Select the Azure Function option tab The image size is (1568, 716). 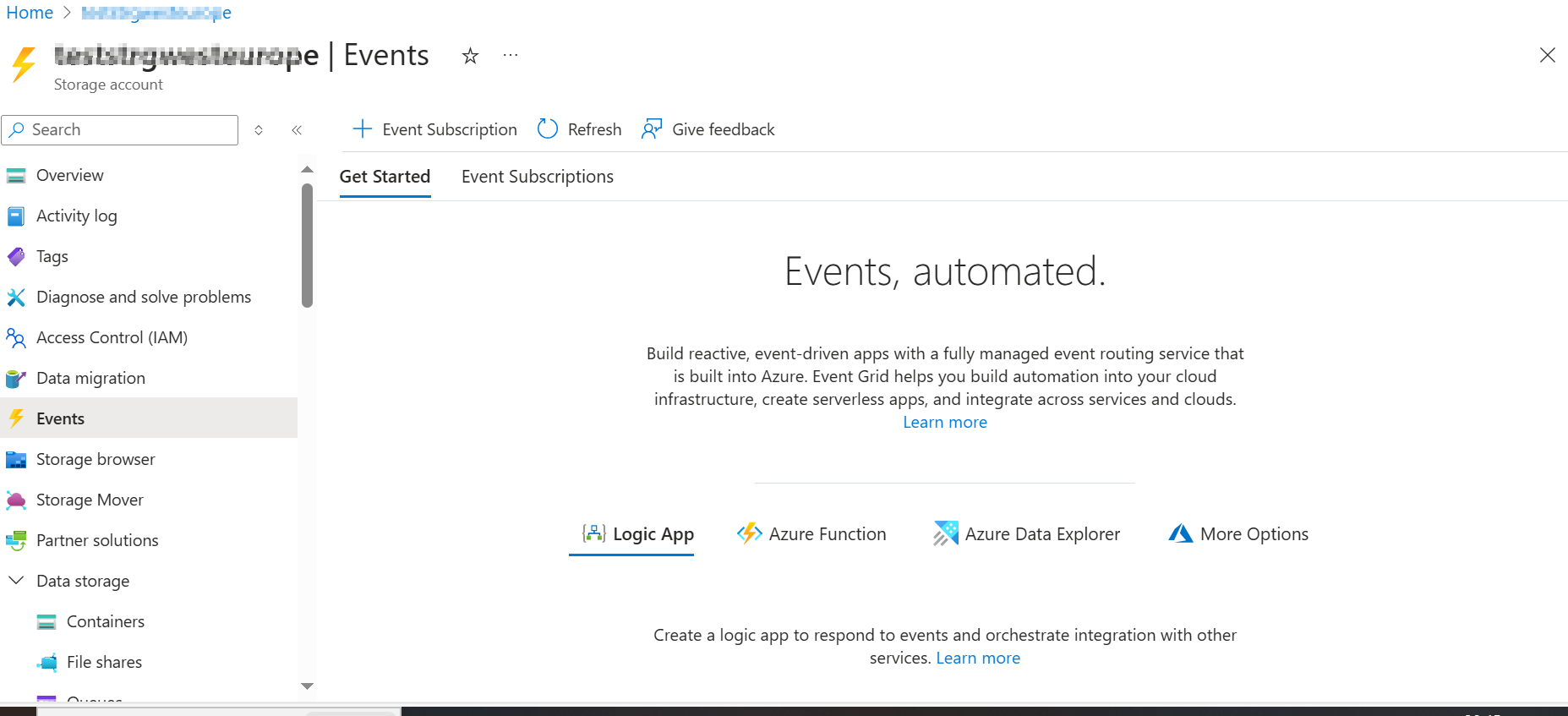[811, 534]
